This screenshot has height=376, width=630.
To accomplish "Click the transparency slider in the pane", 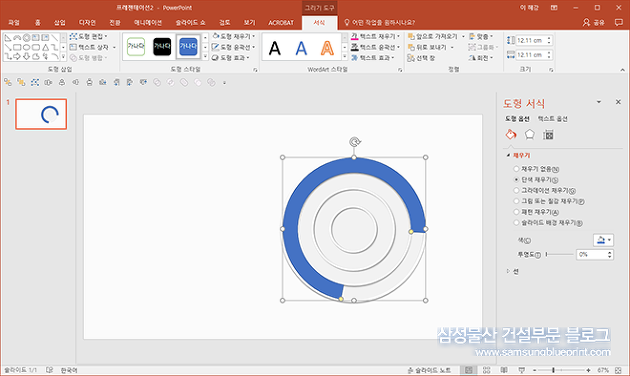I will (x=559, y=254).
